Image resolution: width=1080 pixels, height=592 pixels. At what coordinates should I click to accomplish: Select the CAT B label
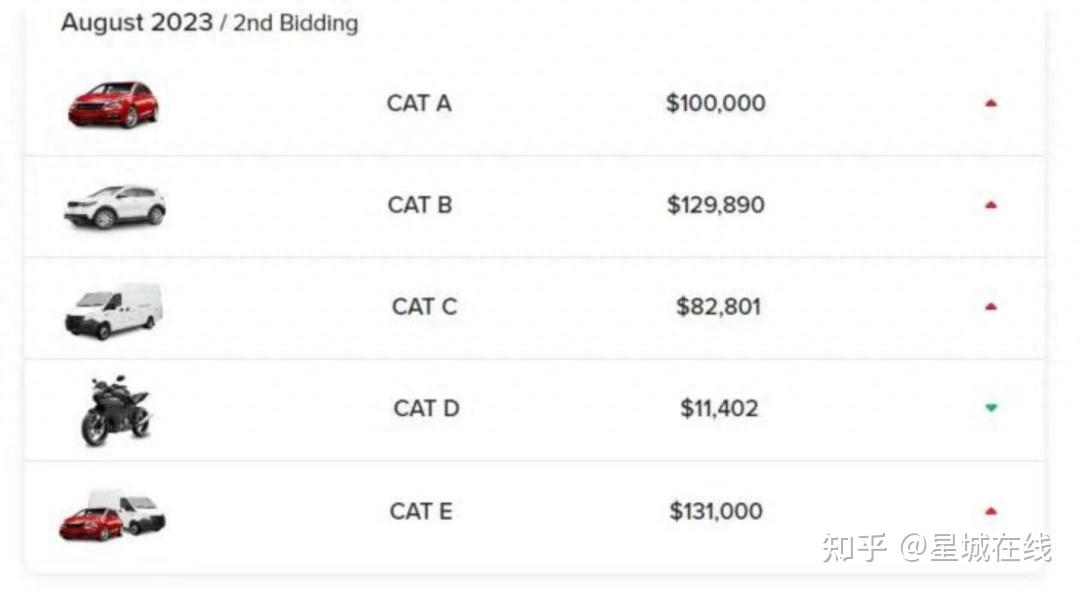click(420, 205)
